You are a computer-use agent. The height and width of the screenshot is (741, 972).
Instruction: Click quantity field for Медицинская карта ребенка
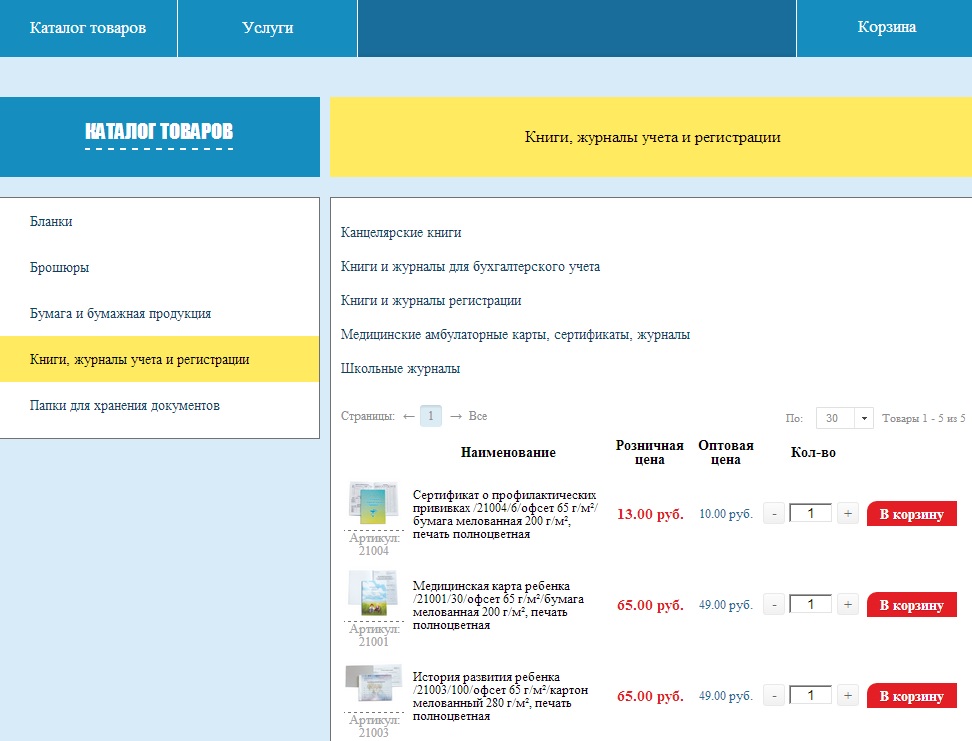[x=810, y=605]
